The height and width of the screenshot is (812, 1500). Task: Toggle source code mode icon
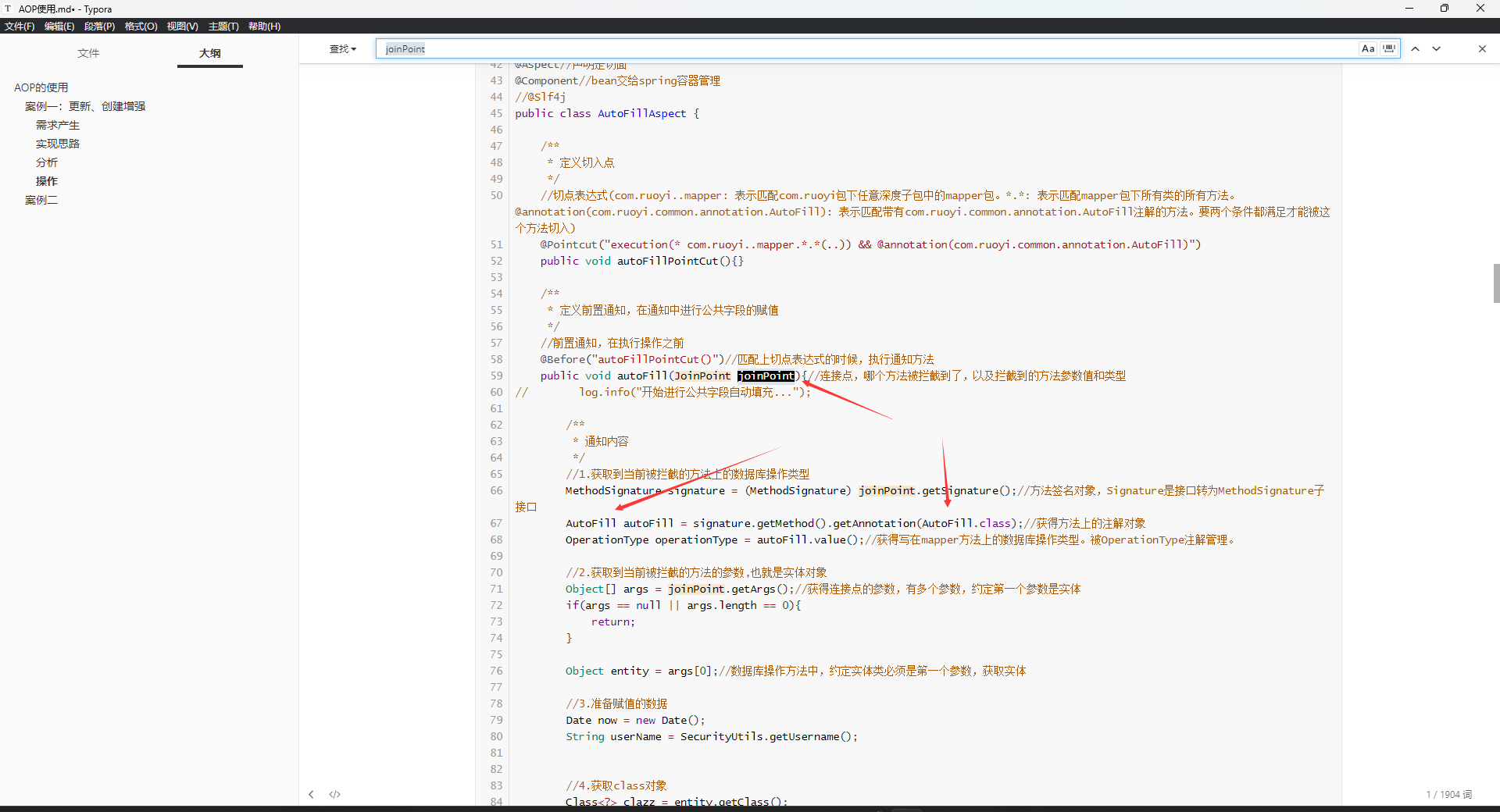tap(335, 794)
